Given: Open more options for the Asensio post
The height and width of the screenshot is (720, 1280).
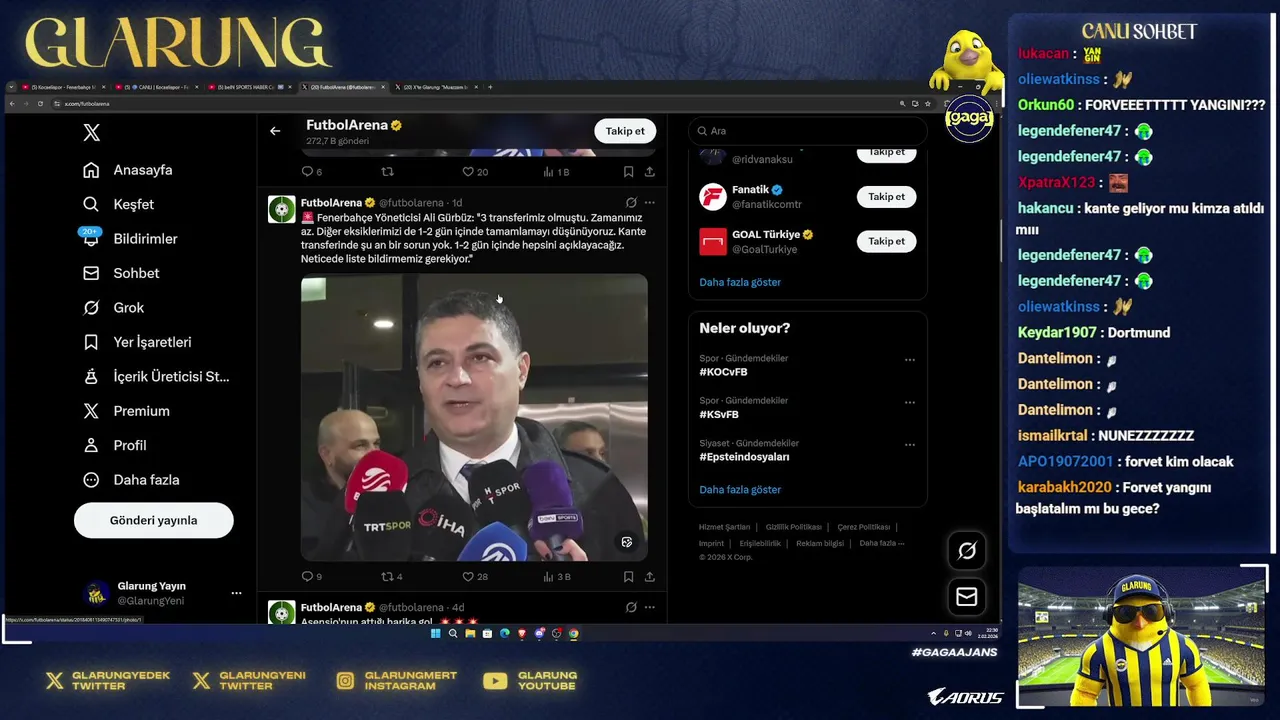Looking at the screenshot, I should 649,607.
